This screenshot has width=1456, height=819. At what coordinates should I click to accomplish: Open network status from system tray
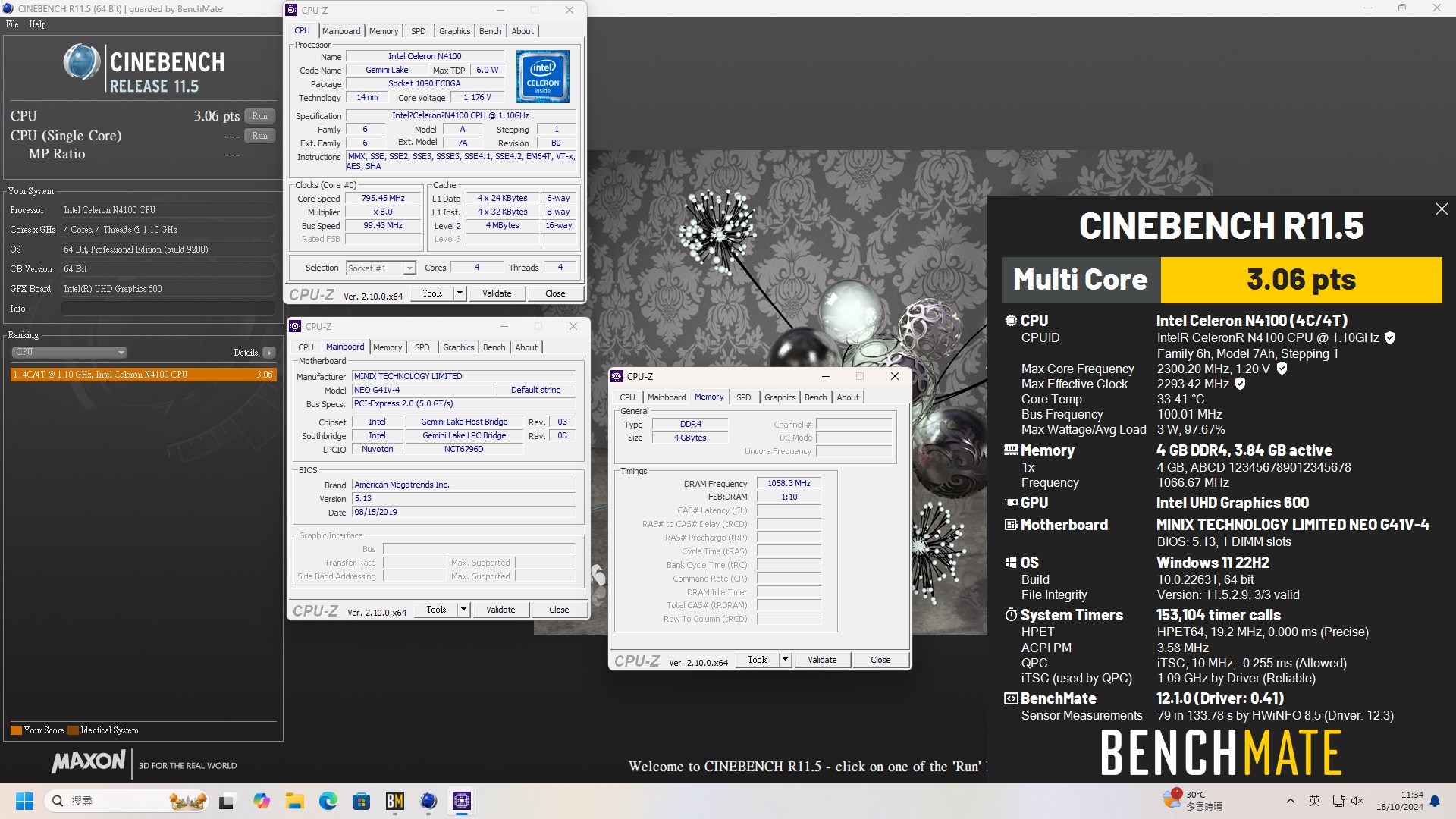(x=1338, y=801)
